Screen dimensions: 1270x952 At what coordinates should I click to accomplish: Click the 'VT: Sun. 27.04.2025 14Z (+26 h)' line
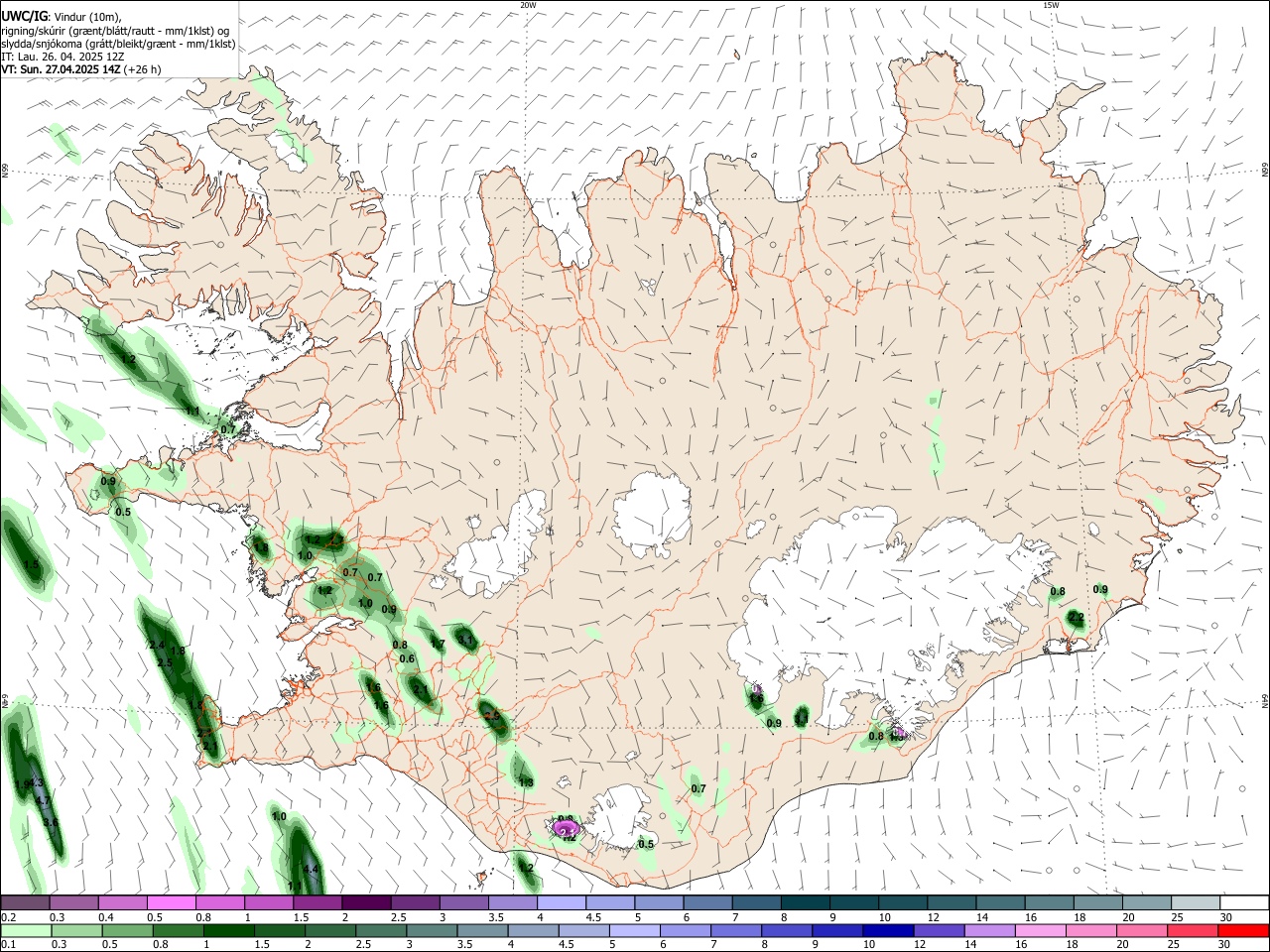(81, 69)
